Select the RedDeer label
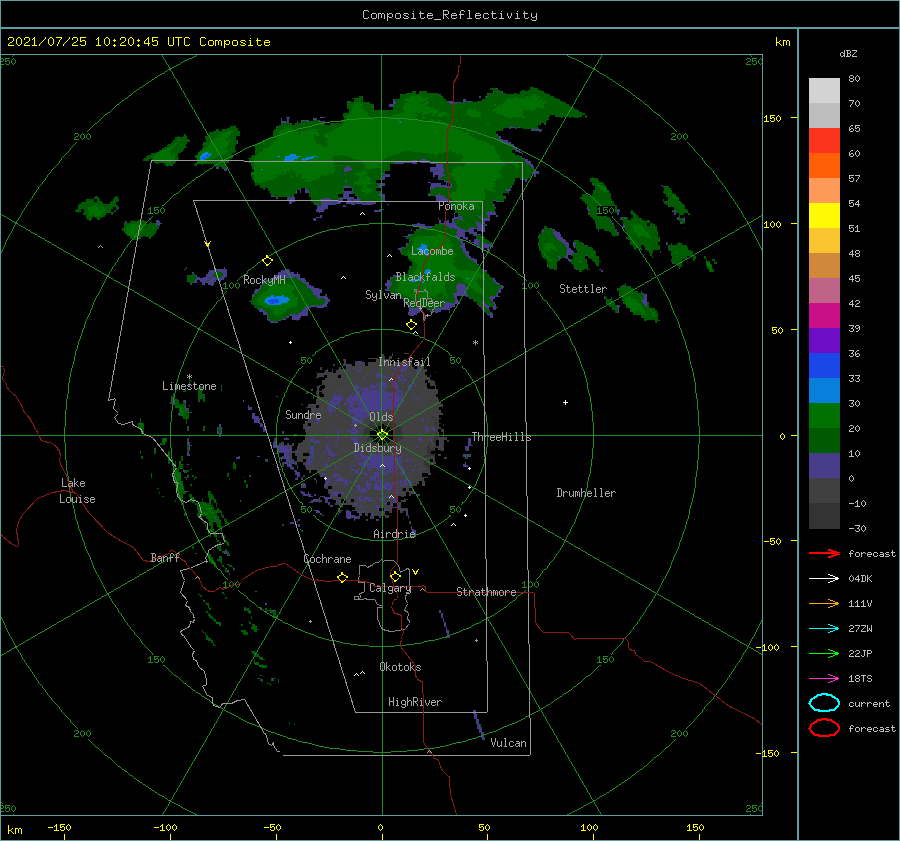This screenshot has width=900, height=841. tap(424, 303)
